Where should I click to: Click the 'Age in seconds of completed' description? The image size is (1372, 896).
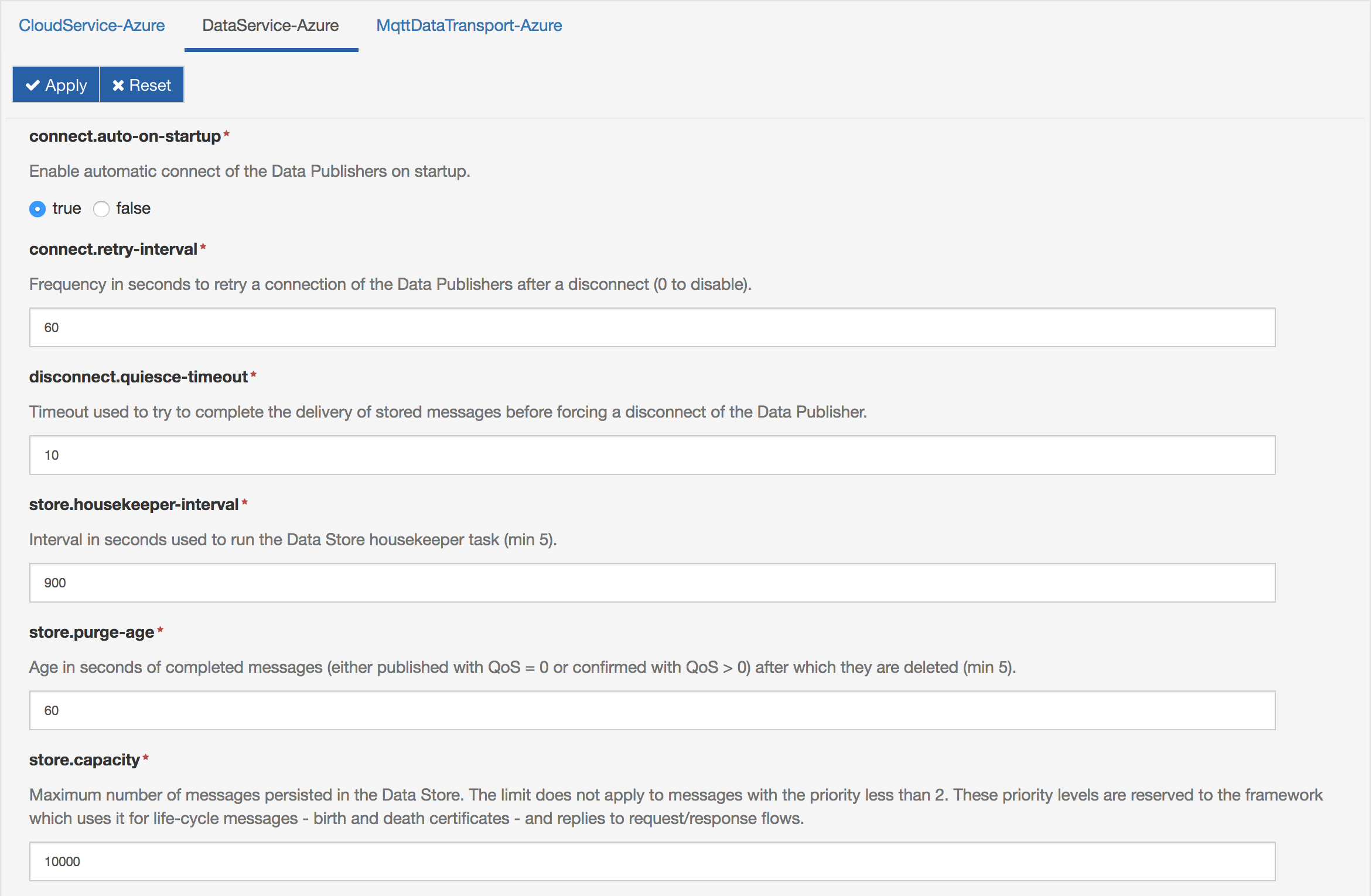point(523,668)
